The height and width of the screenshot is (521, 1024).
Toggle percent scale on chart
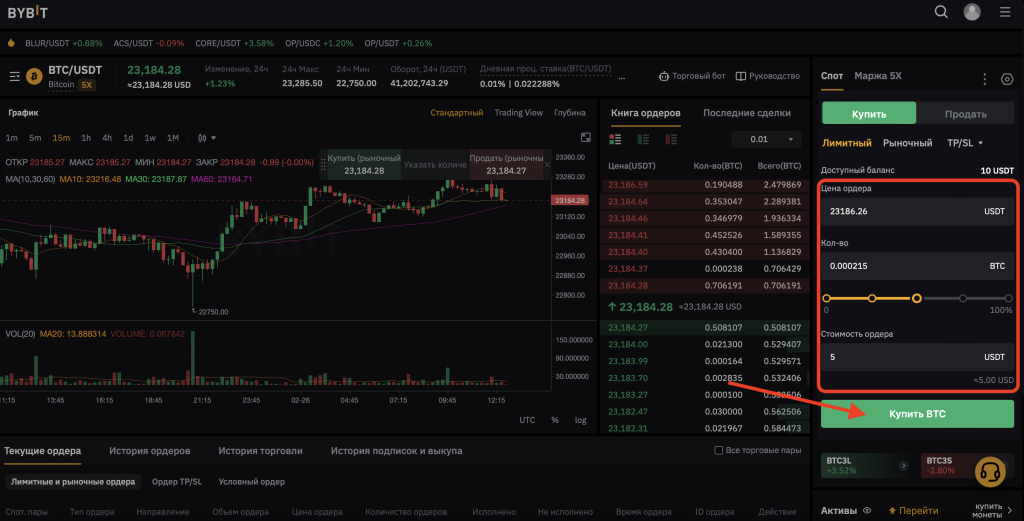click(554, 420)
